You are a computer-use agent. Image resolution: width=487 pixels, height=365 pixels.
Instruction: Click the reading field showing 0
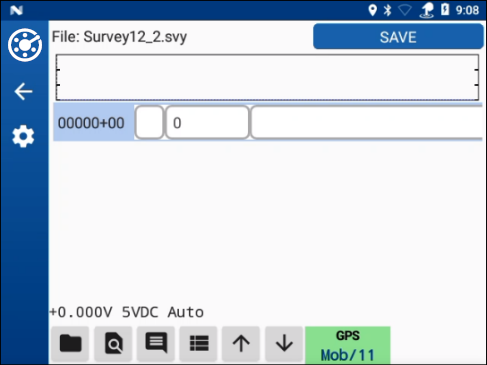(207, 123)
